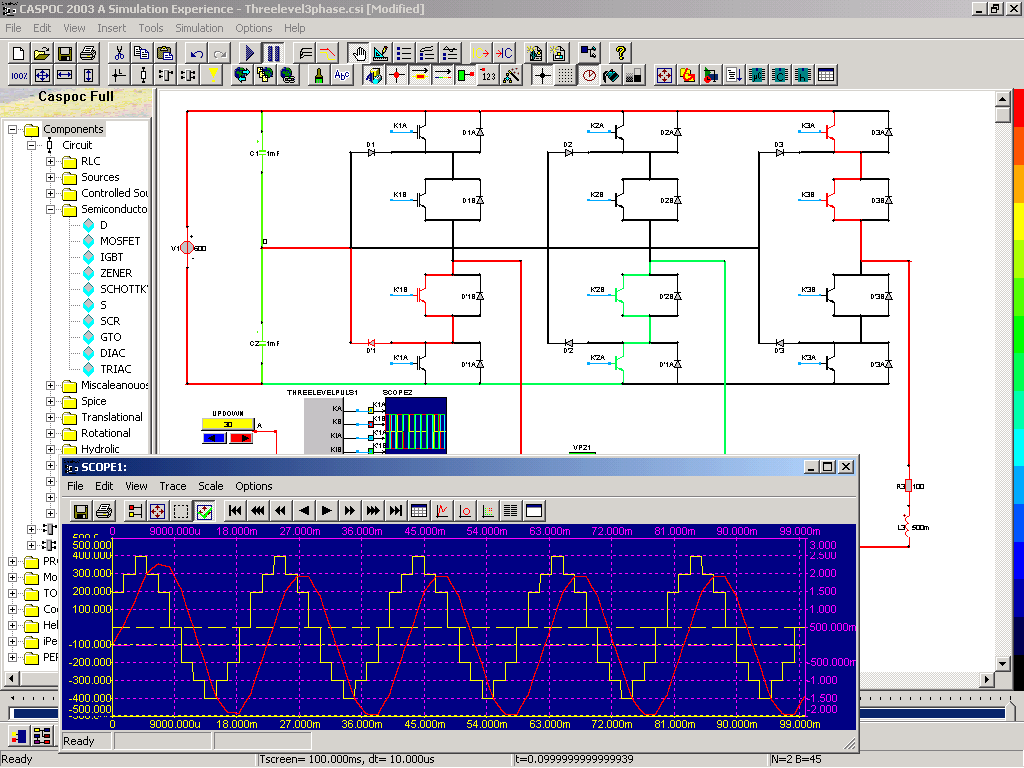
Task: Open the Tools menu in main window
Action: pos(151,28)
